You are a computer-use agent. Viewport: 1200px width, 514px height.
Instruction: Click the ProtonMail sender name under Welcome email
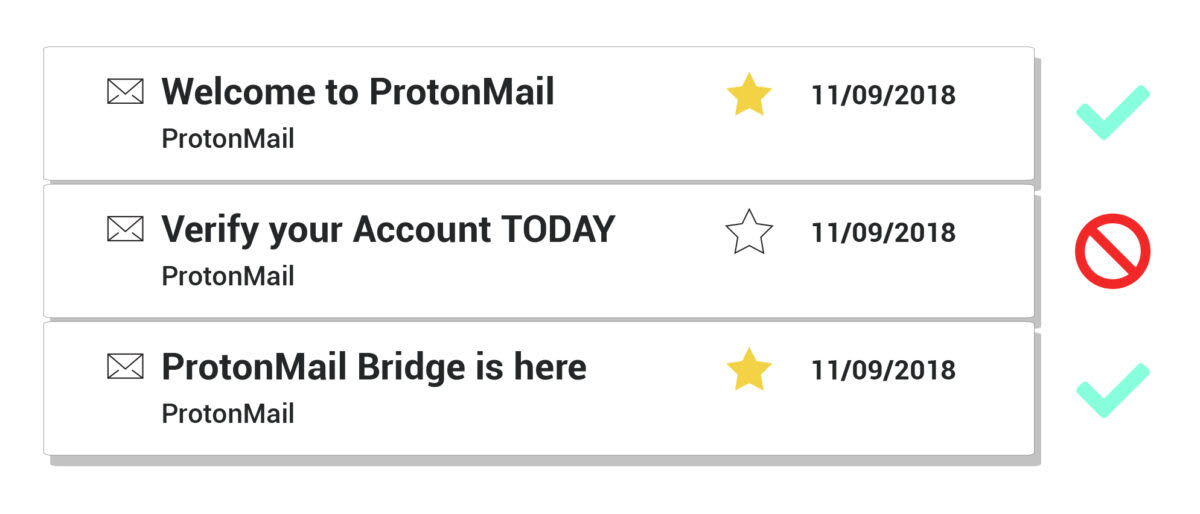click(228, 139)
